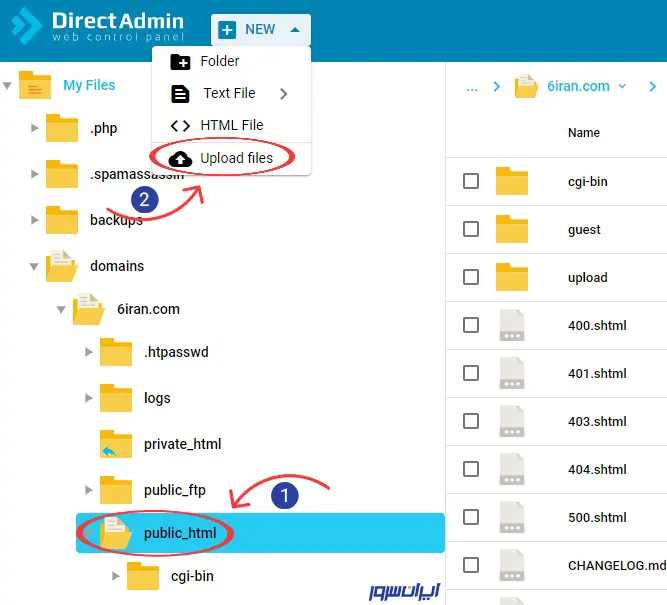Check the 500.shtml row checkbox
This screenshot has width=667, height=605.
click(471, 517)
